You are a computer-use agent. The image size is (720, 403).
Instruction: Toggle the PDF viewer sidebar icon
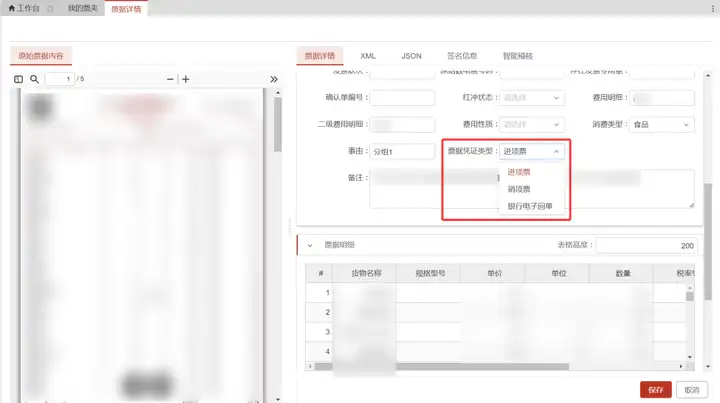pyautogui.click(x=18, y=79)
